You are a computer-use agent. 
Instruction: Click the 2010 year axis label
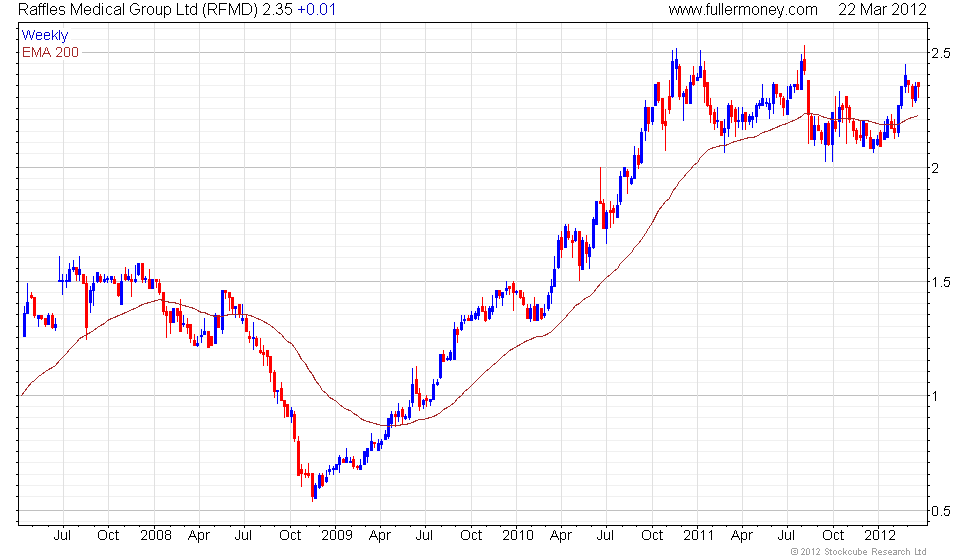coord(518,535)
